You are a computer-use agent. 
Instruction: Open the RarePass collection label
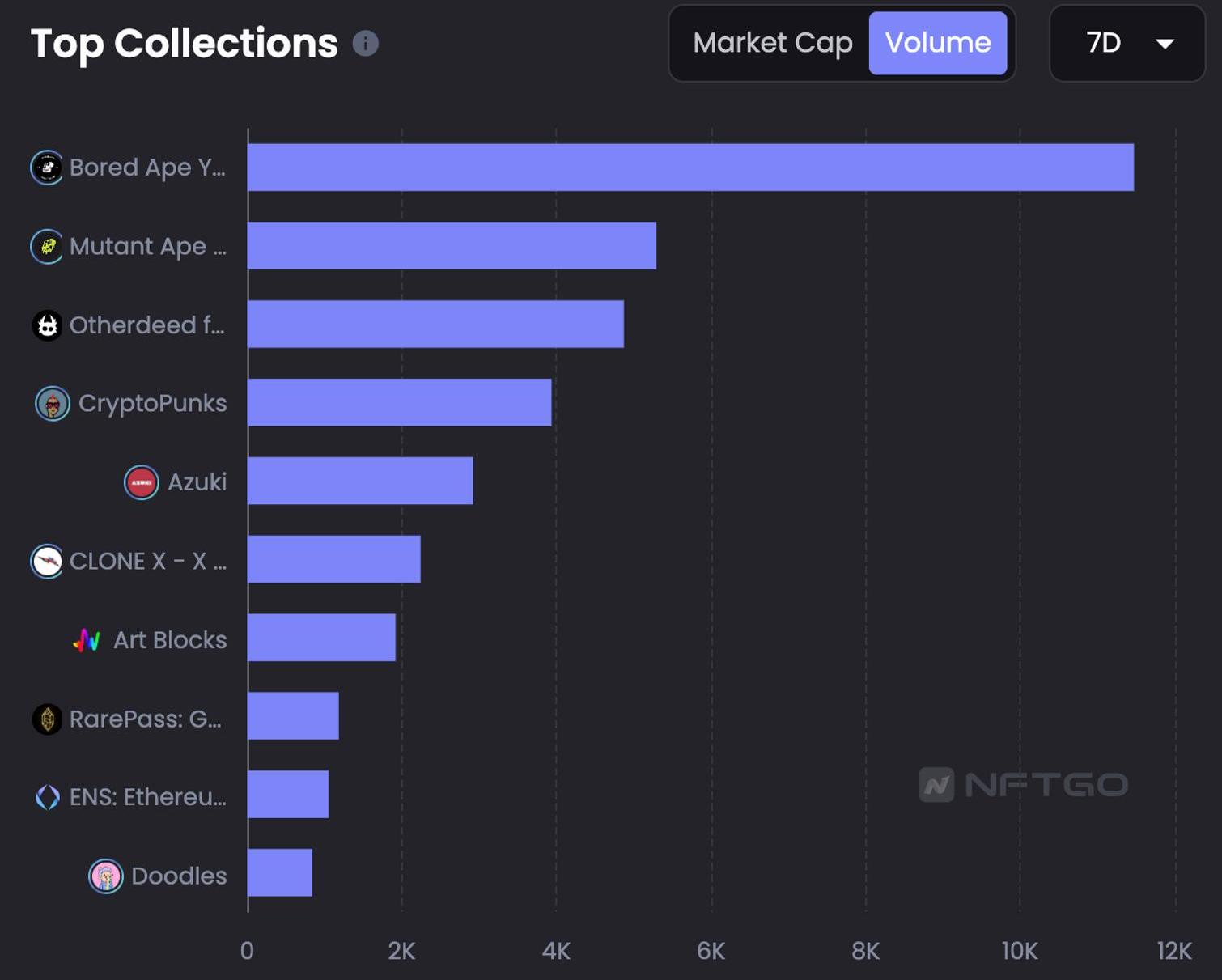pos(146,719)
